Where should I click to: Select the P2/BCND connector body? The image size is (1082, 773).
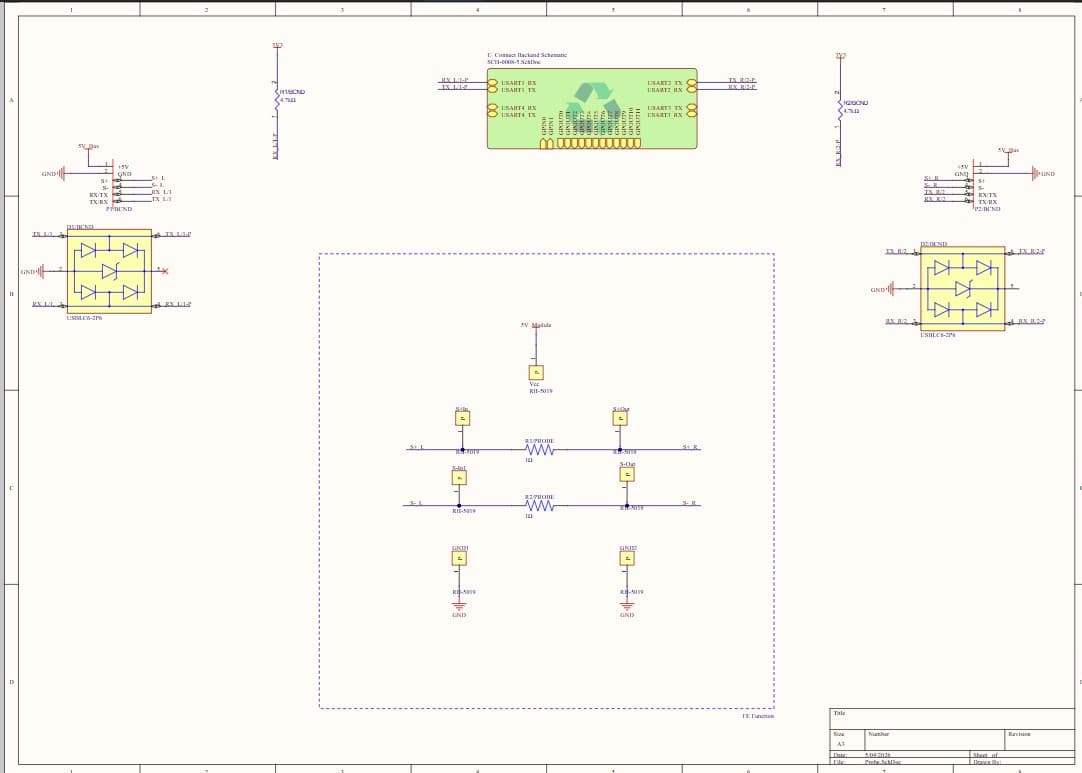(972, 182)
